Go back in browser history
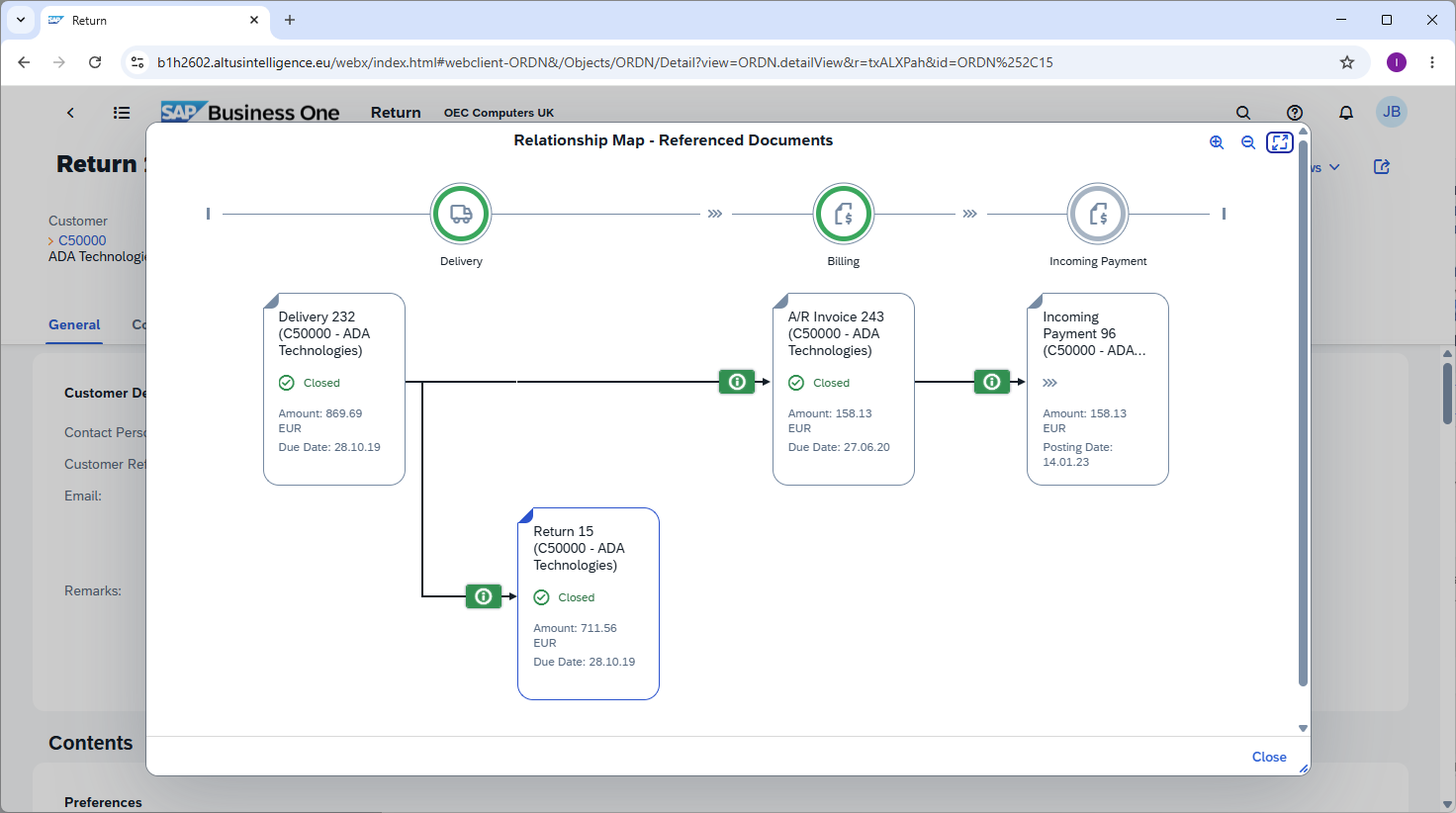The image size is (1456, 813). pyautogui.click(x=24, y=62)
